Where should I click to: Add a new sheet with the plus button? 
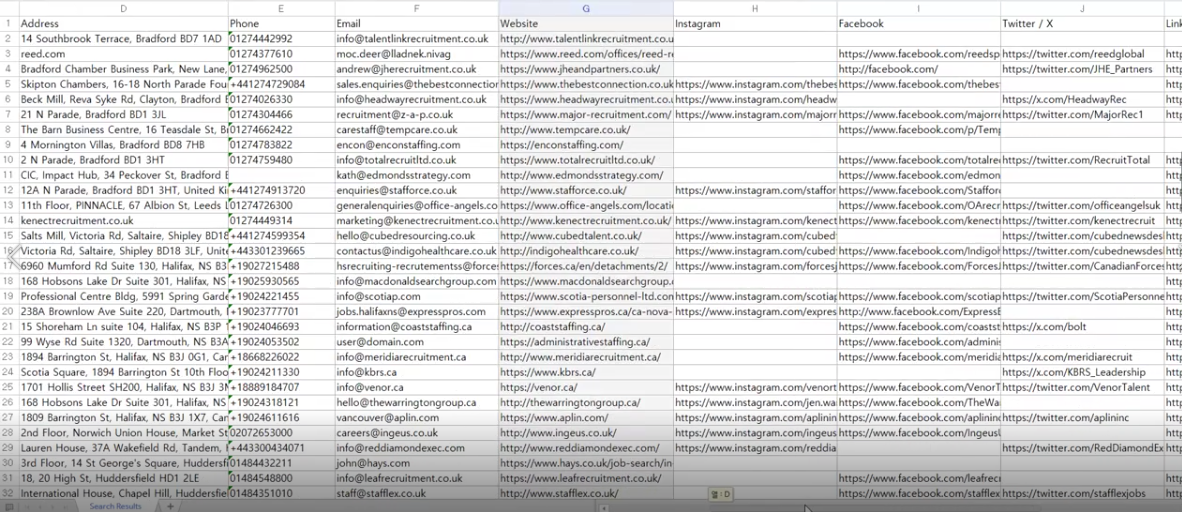click(170, 506)
